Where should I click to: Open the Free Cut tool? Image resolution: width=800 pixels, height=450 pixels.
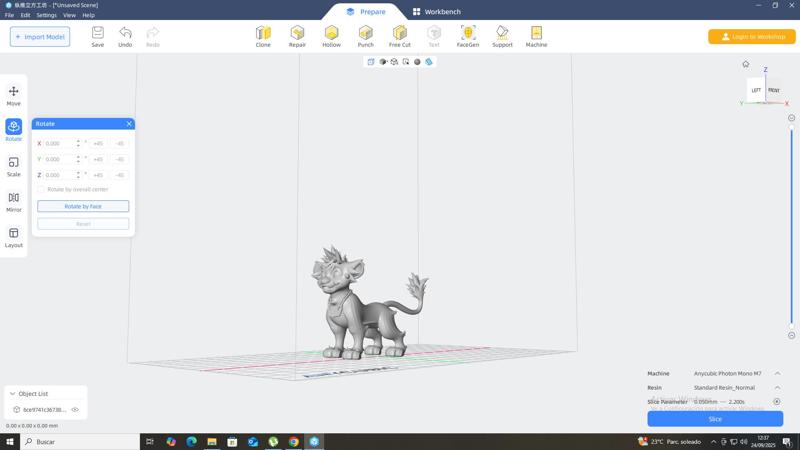point(400,37)
